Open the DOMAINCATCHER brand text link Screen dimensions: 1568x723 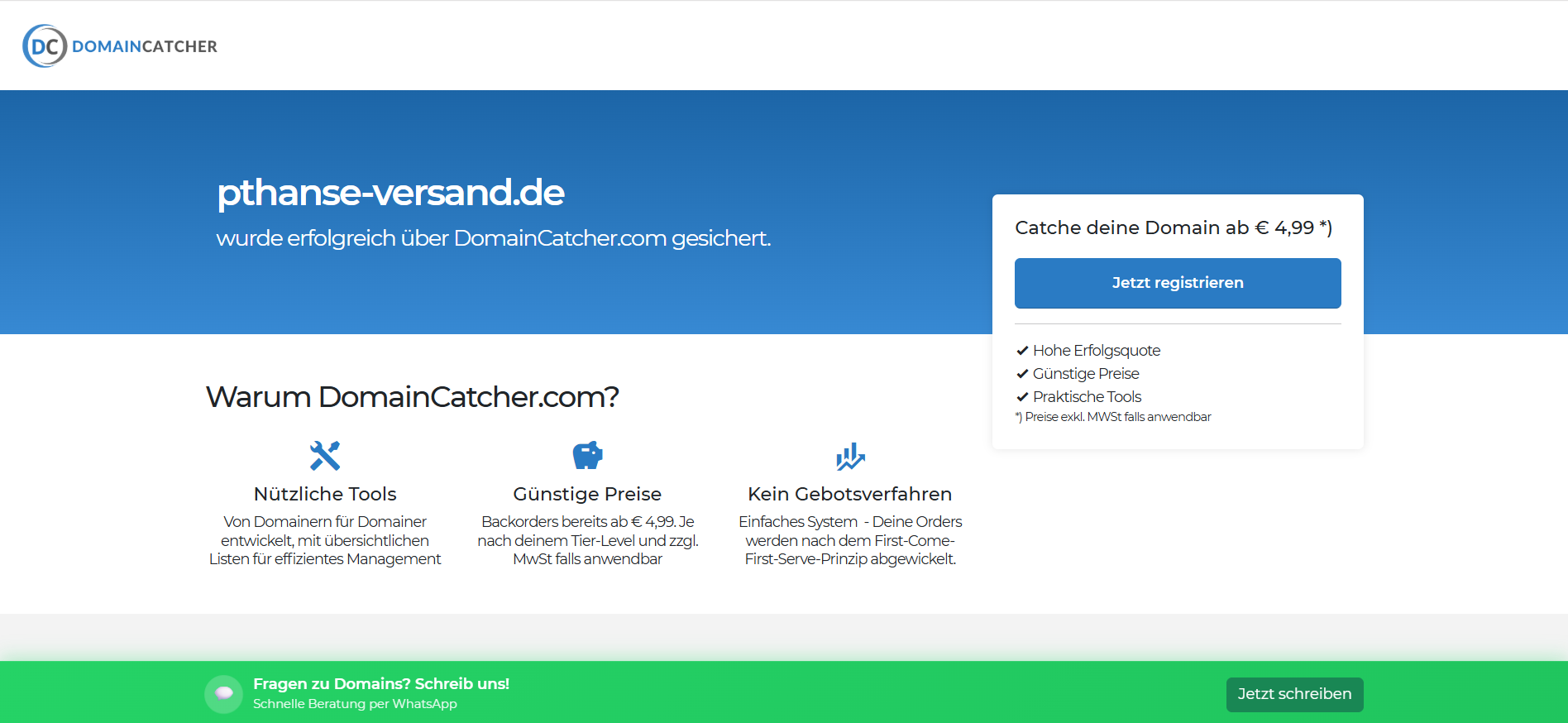pos(145,46)
